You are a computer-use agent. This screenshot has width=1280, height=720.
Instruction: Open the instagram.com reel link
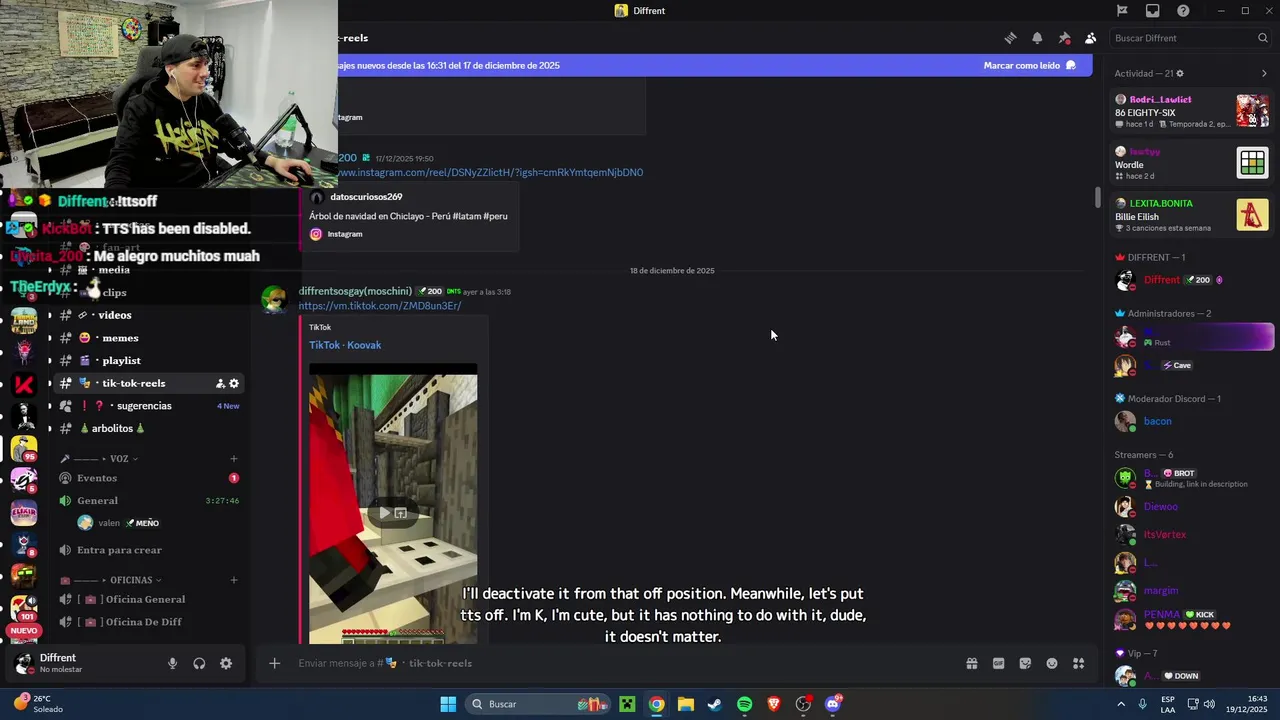click(x=490, y=172)
